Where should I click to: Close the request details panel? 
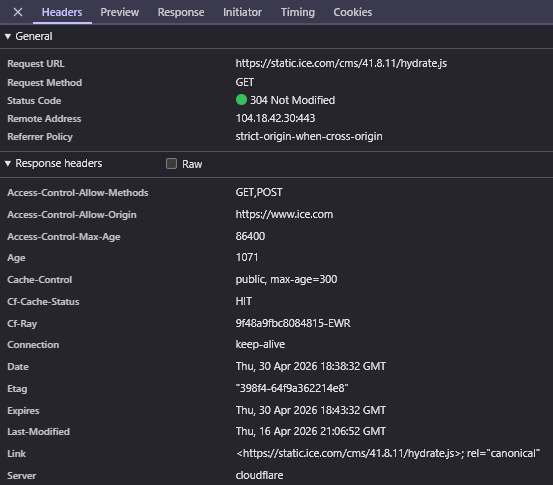click(x=18, y=12)
